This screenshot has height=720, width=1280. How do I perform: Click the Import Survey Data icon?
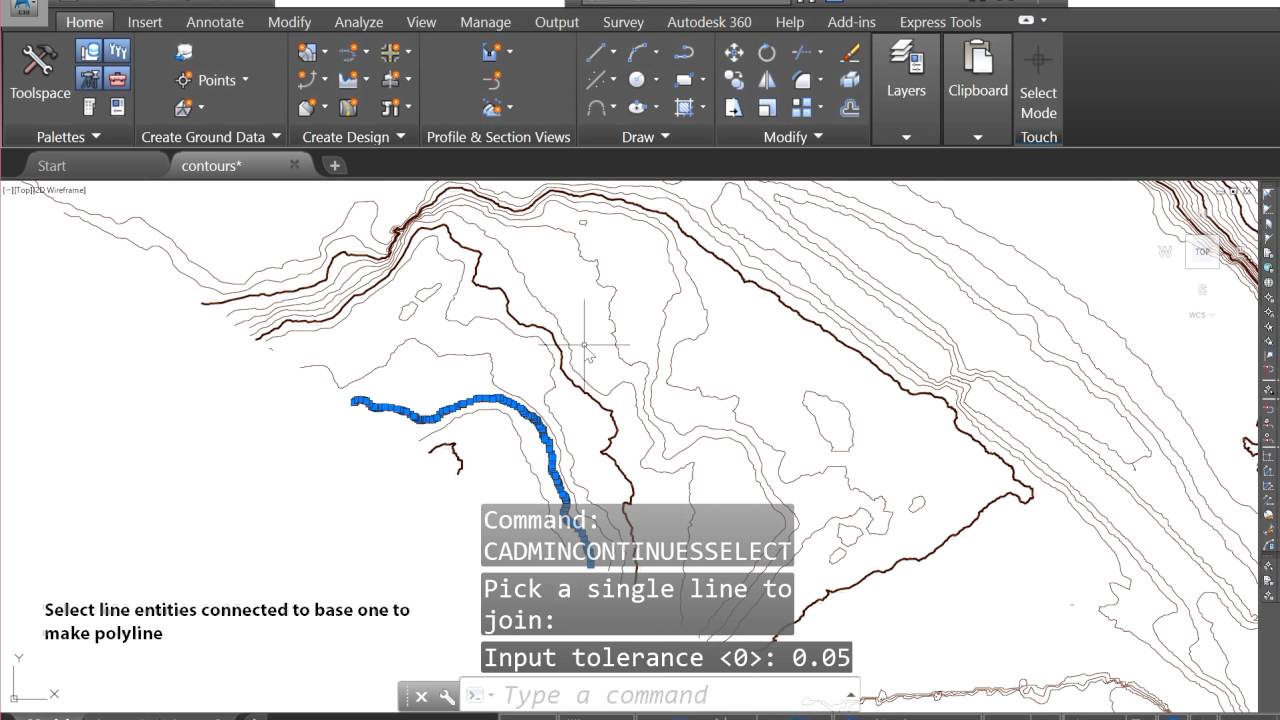[x=184, y=53]
